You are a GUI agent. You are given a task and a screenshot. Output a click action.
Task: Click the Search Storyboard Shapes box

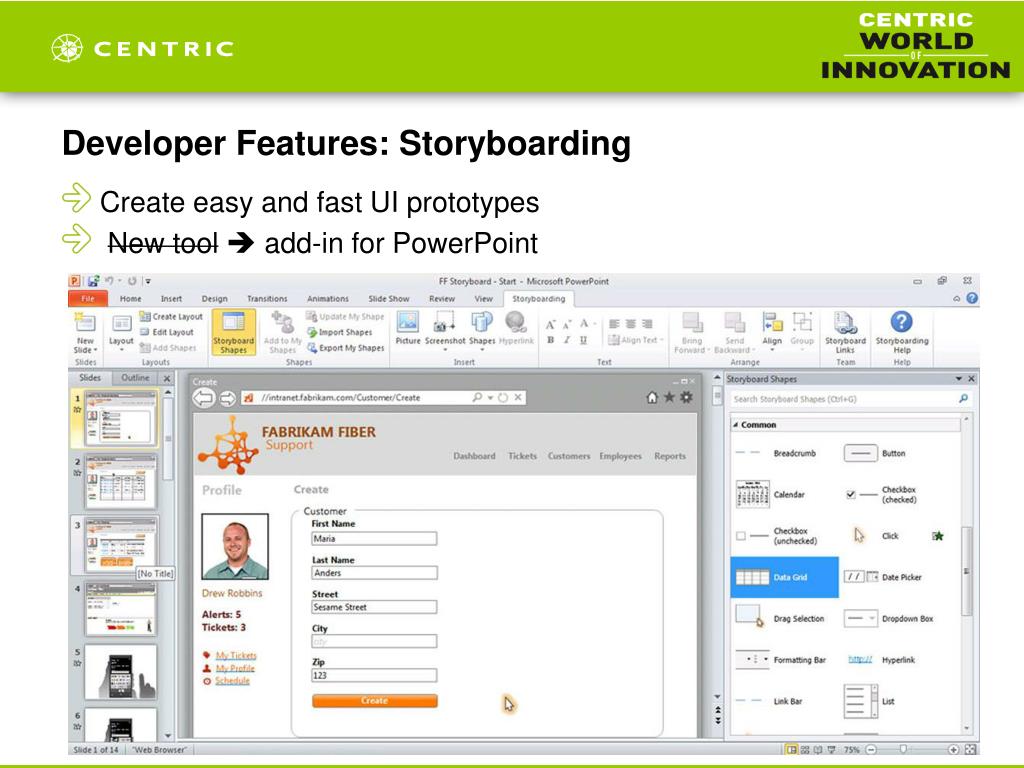(x=851, y=398)
